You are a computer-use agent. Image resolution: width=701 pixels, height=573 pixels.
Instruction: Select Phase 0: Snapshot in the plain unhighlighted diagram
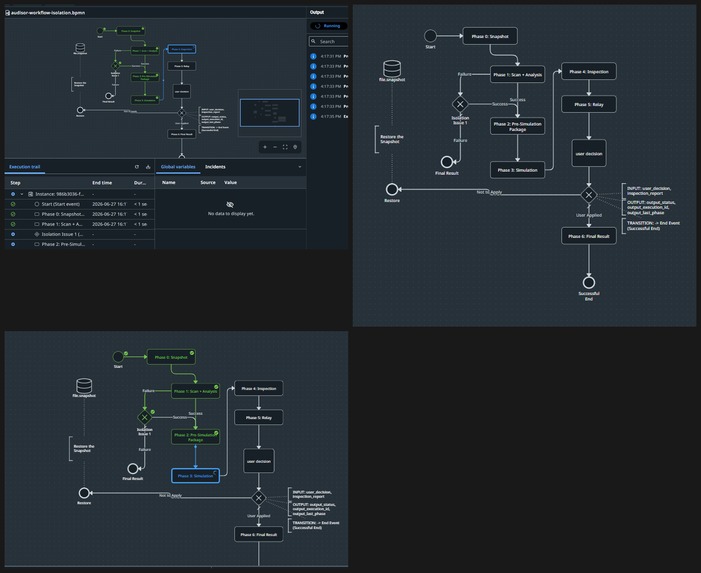490,36
